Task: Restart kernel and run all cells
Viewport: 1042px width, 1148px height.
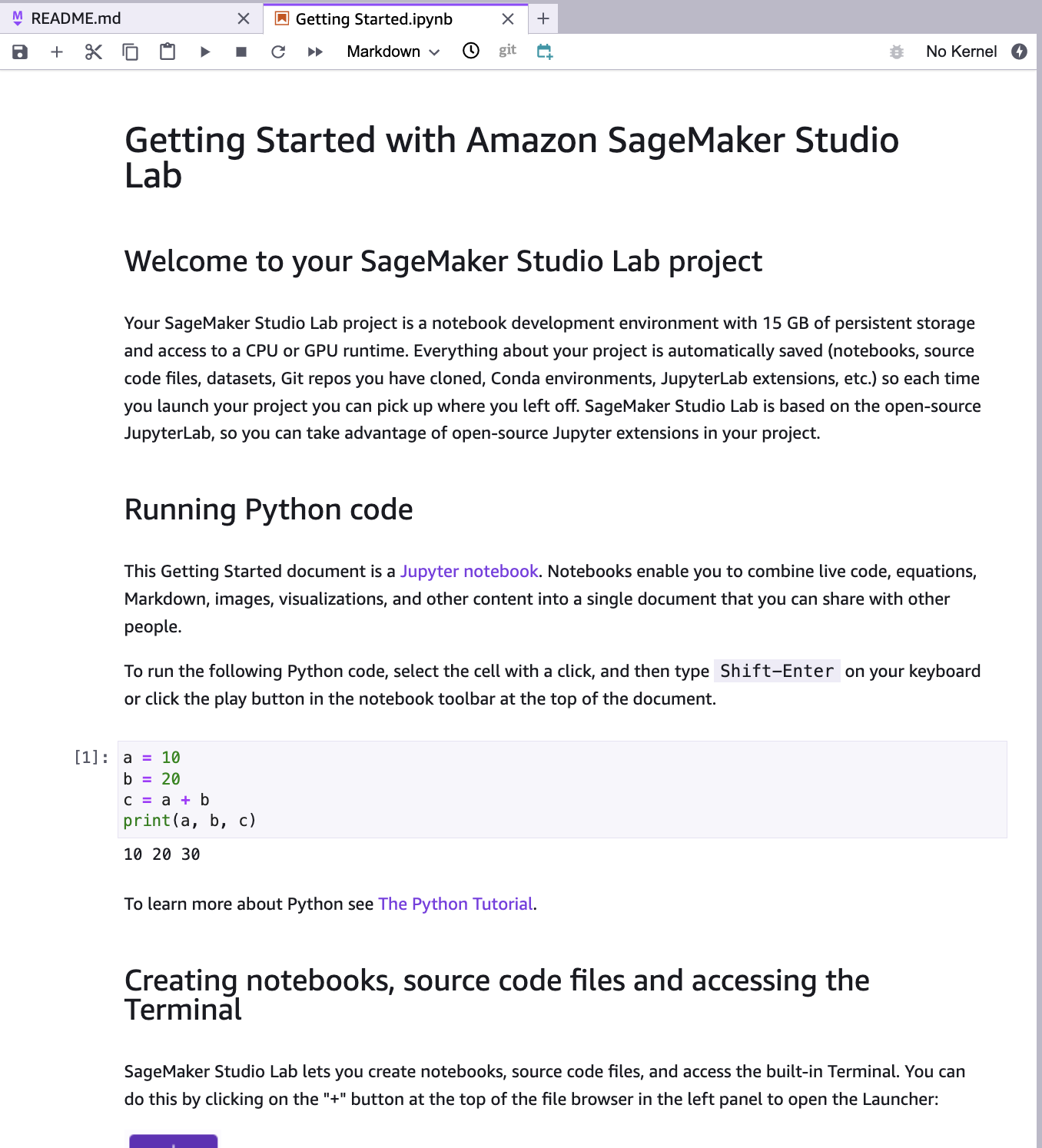Action: (315, 51)
